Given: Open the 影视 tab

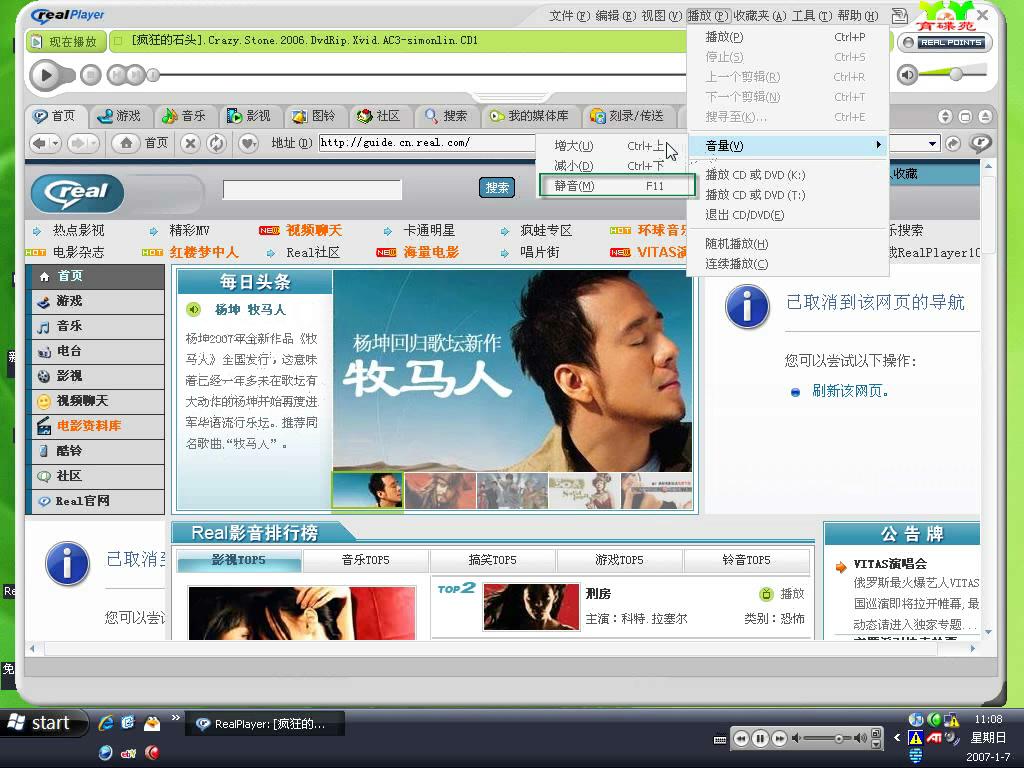Looking at the screenshot, I should [248, 116].
